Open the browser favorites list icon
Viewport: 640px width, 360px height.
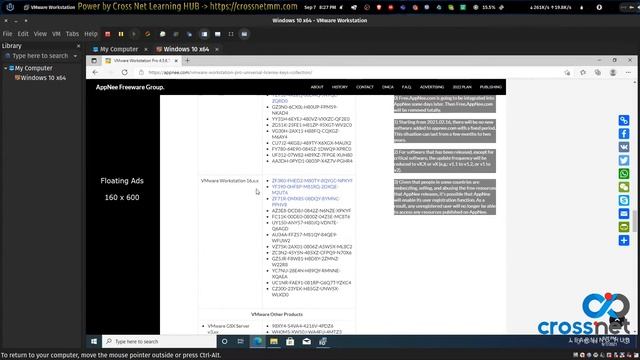coord(583,72)
